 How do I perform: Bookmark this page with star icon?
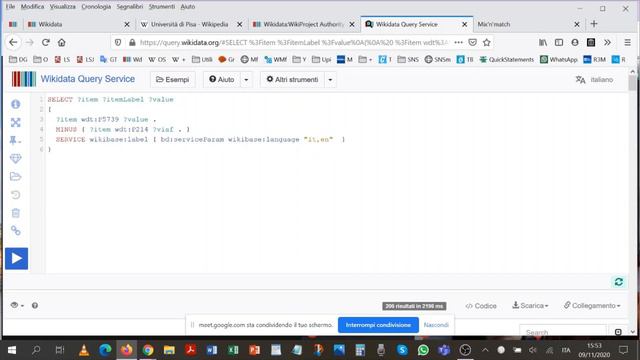click(x=487, y=42)
